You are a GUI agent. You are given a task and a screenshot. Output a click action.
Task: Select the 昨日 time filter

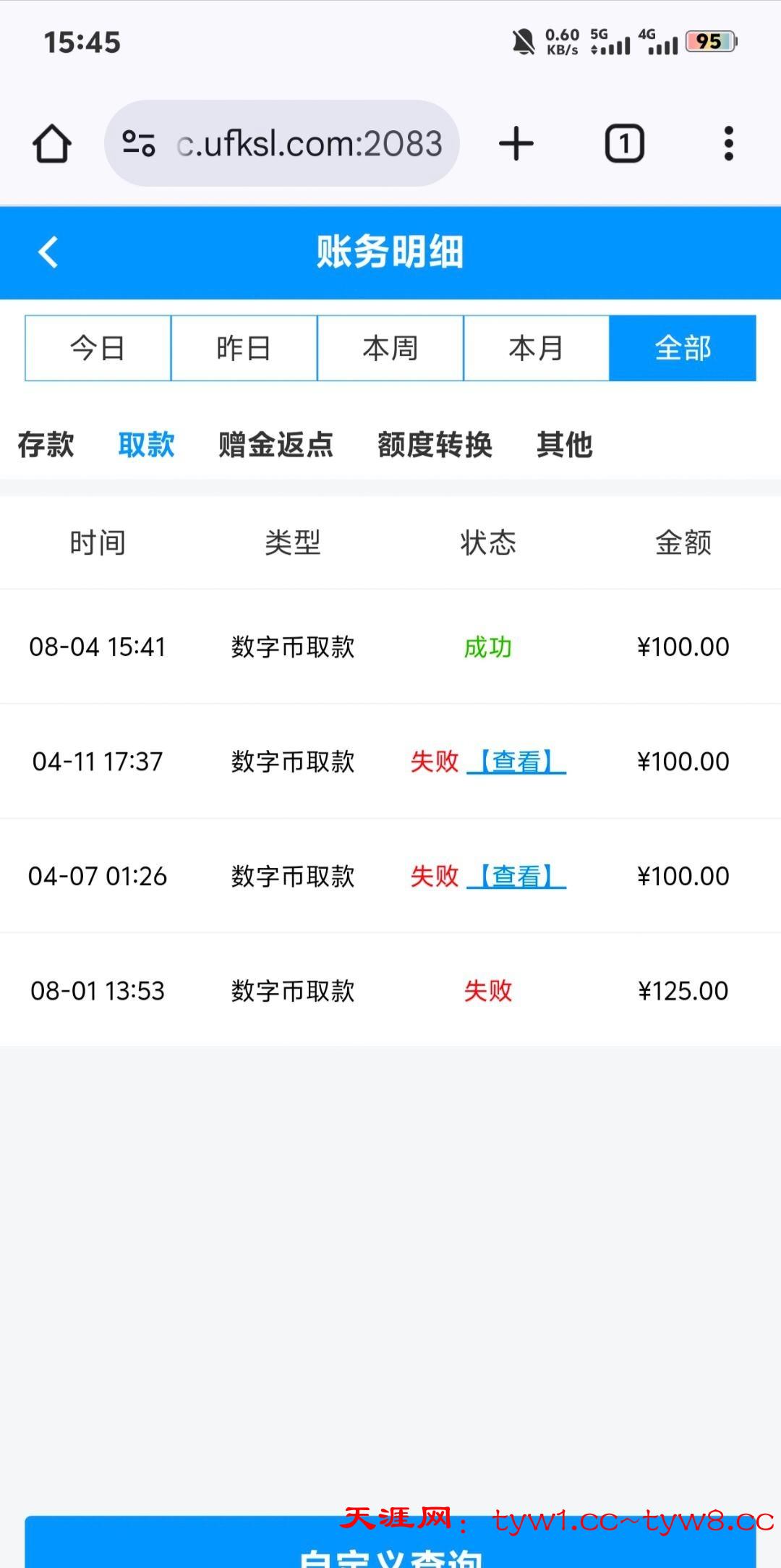pyautogui.click(x=244, y=348)
